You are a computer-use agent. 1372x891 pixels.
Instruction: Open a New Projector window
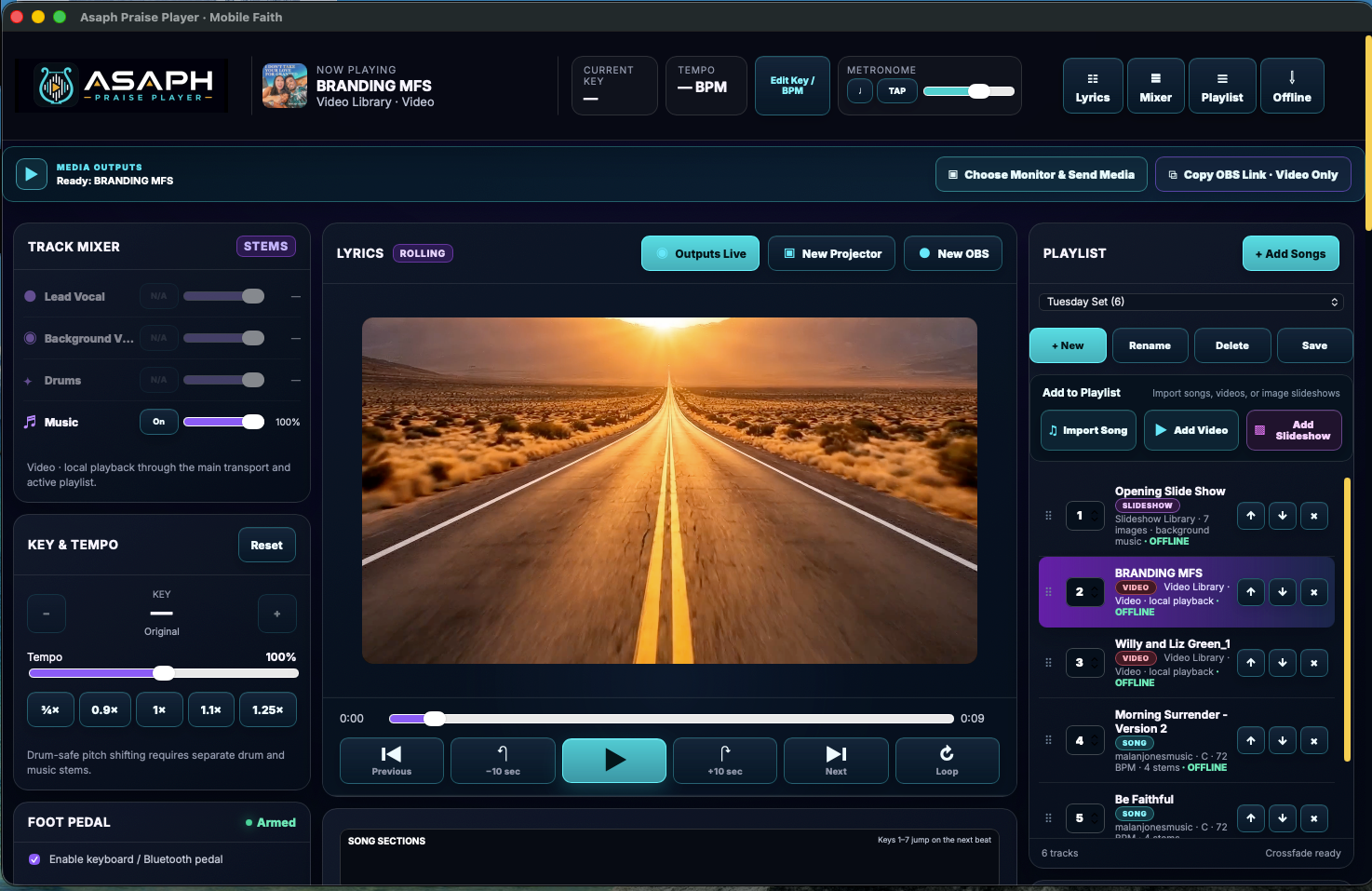point(832,253)
